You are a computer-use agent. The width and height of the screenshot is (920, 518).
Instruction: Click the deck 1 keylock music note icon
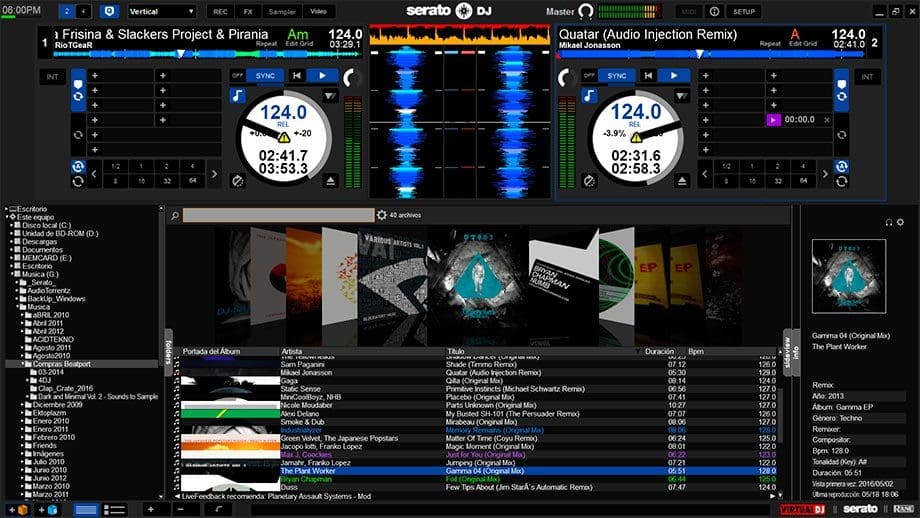[238, 96]
